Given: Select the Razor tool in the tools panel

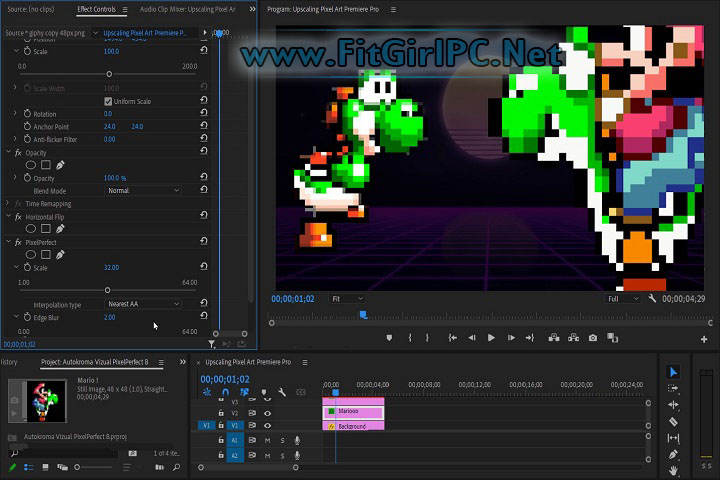Looking at the screenshot, I should [673, 422].
